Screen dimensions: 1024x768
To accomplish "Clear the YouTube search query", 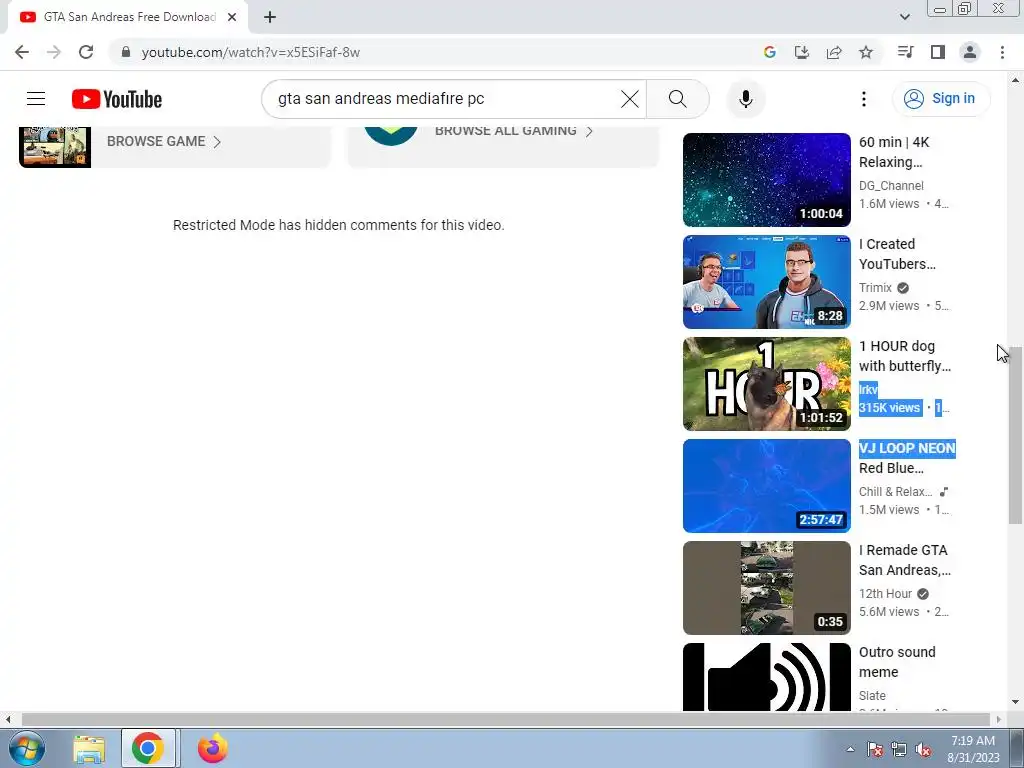I will (x=630, y=99).
